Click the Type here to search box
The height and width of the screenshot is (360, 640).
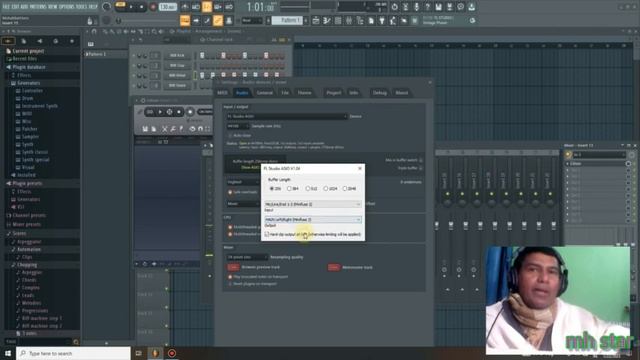tap(73, 353)
